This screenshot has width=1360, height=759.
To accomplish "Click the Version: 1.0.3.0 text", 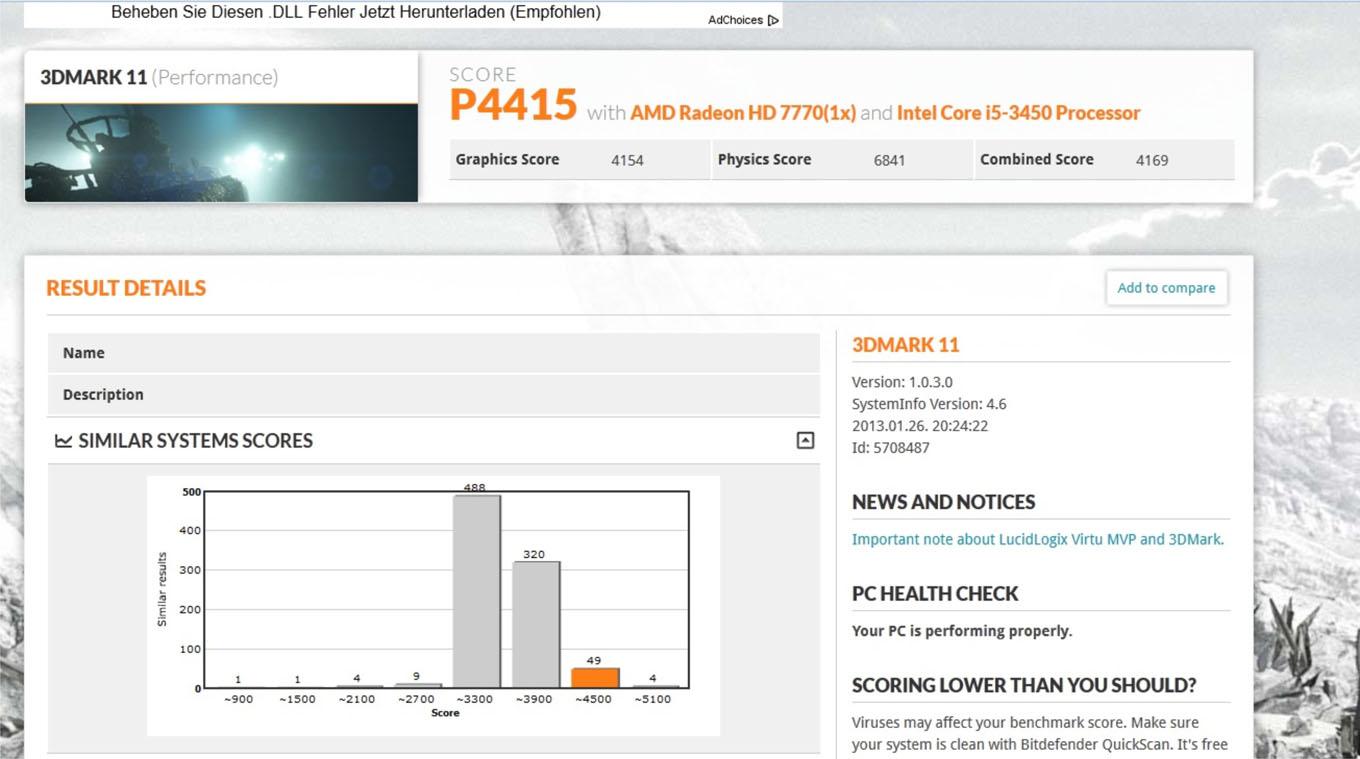I will 902,382.
